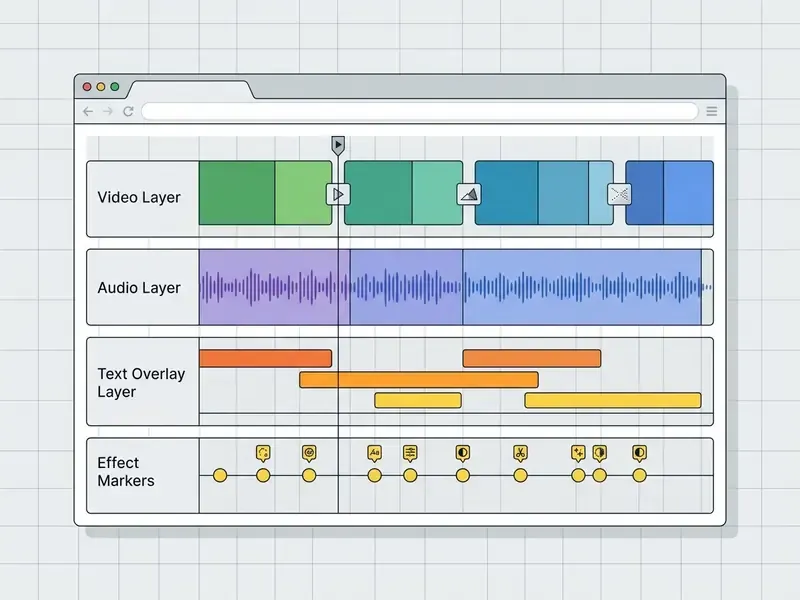The image size is (800, 600).
Task: Open the mountain wipe transition icon
Action: pyautogui.click(x=468, y=194)
